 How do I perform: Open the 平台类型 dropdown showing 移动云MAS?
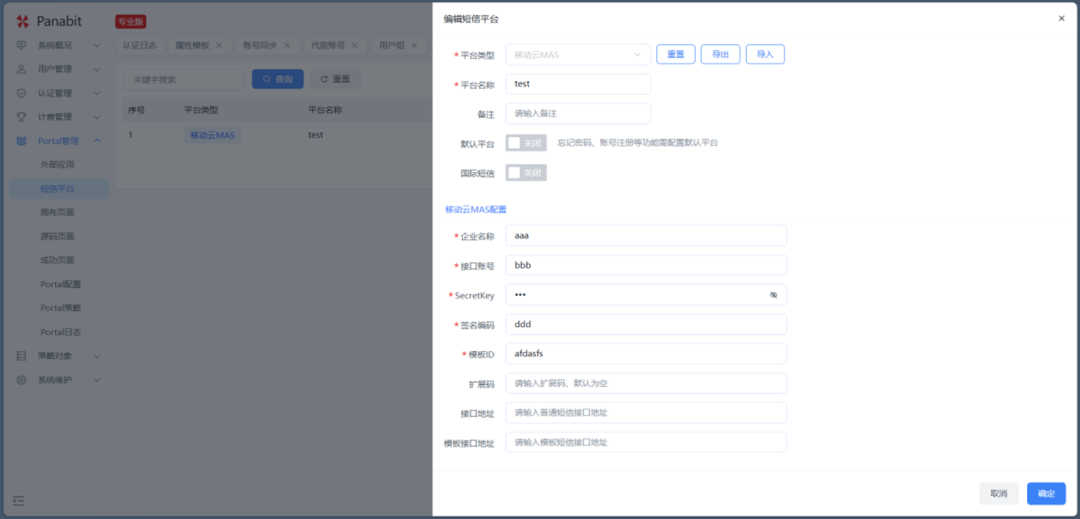coord(578,54)
